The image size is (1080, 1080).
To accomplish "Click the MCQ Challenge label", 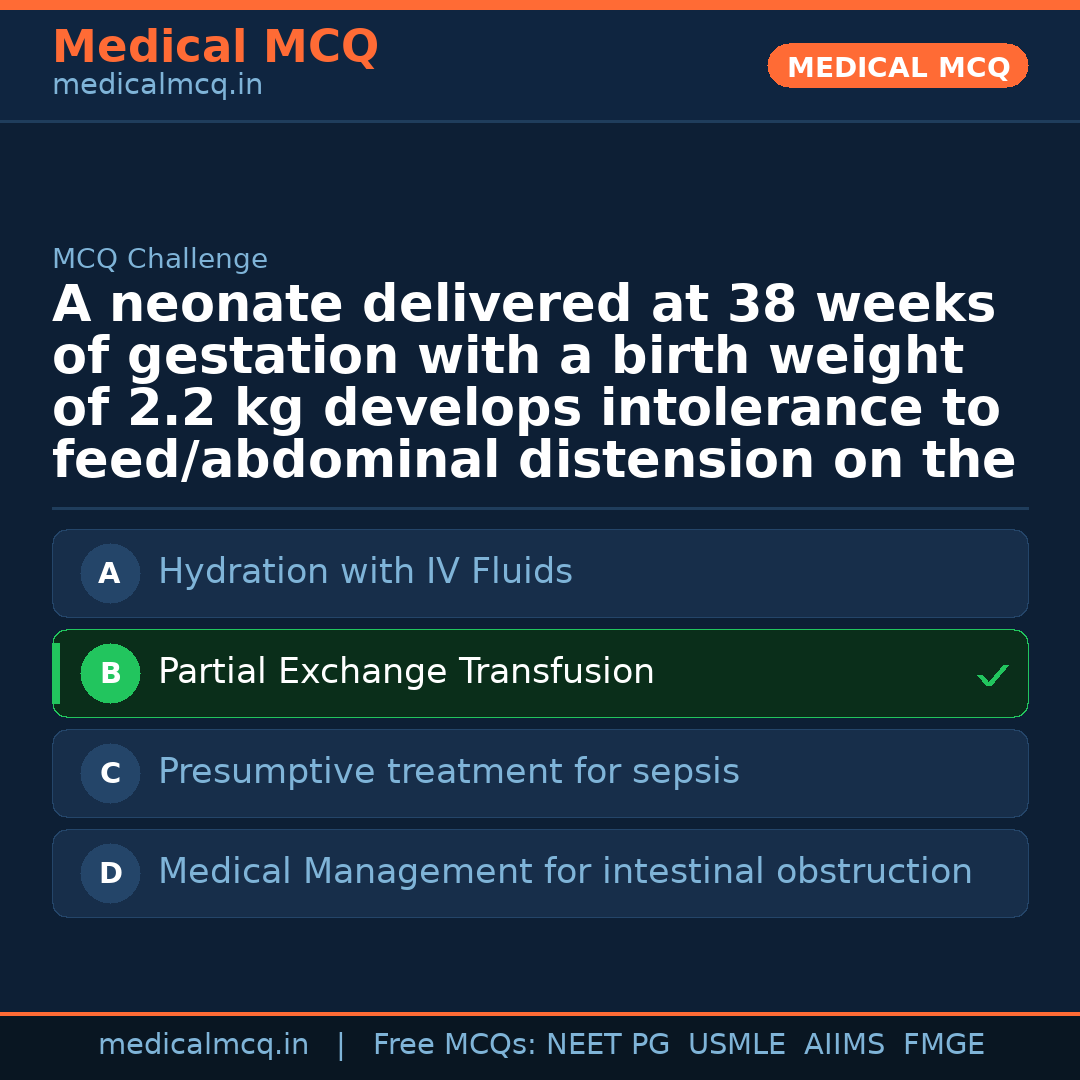I will tap(160, 260).
